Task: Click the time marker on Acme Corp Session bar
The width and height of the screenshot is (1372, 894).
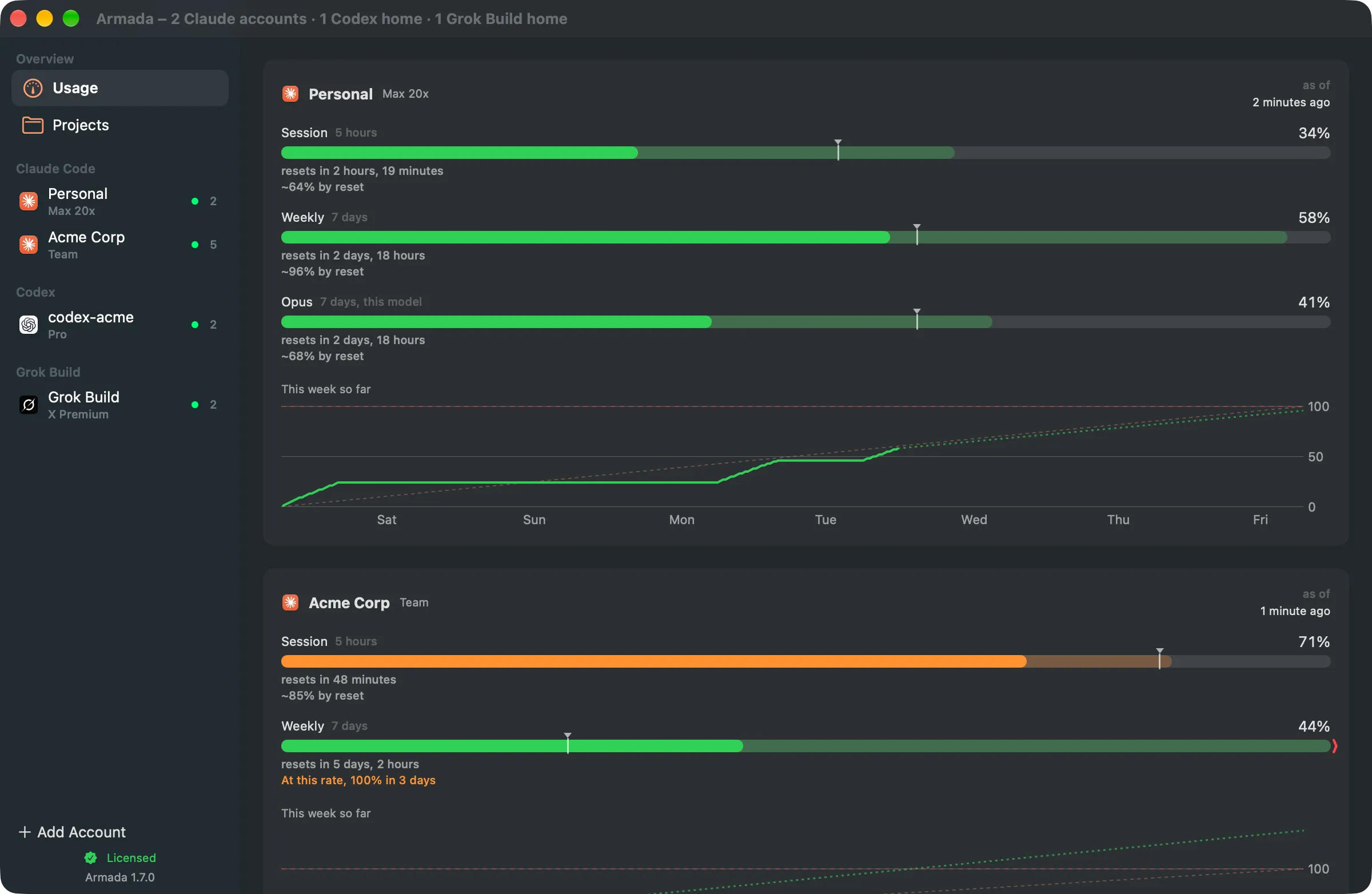Action: (x=1160, y=658)
